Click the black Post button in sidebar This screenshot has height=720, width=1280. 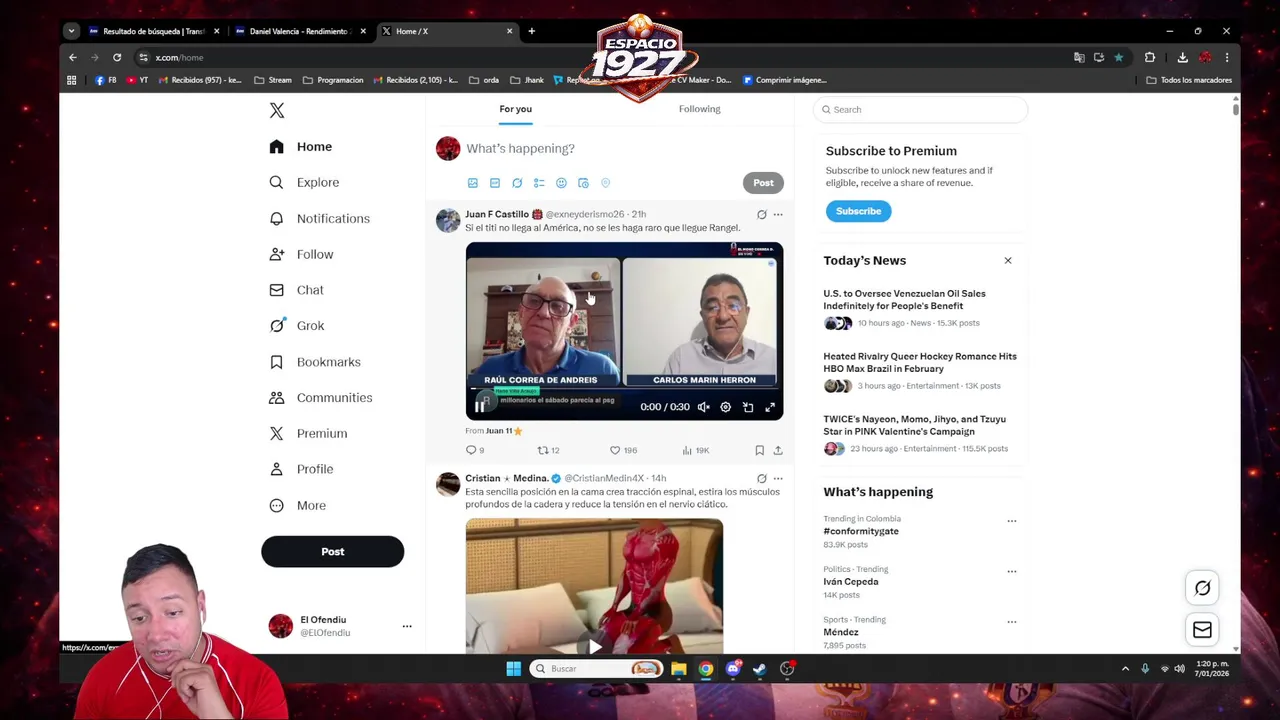[x=332, y=551]
